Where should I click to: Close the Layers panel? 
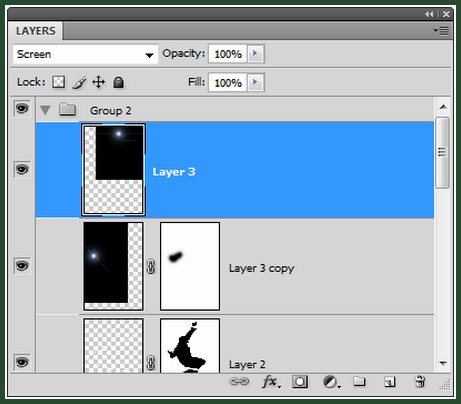446,14
